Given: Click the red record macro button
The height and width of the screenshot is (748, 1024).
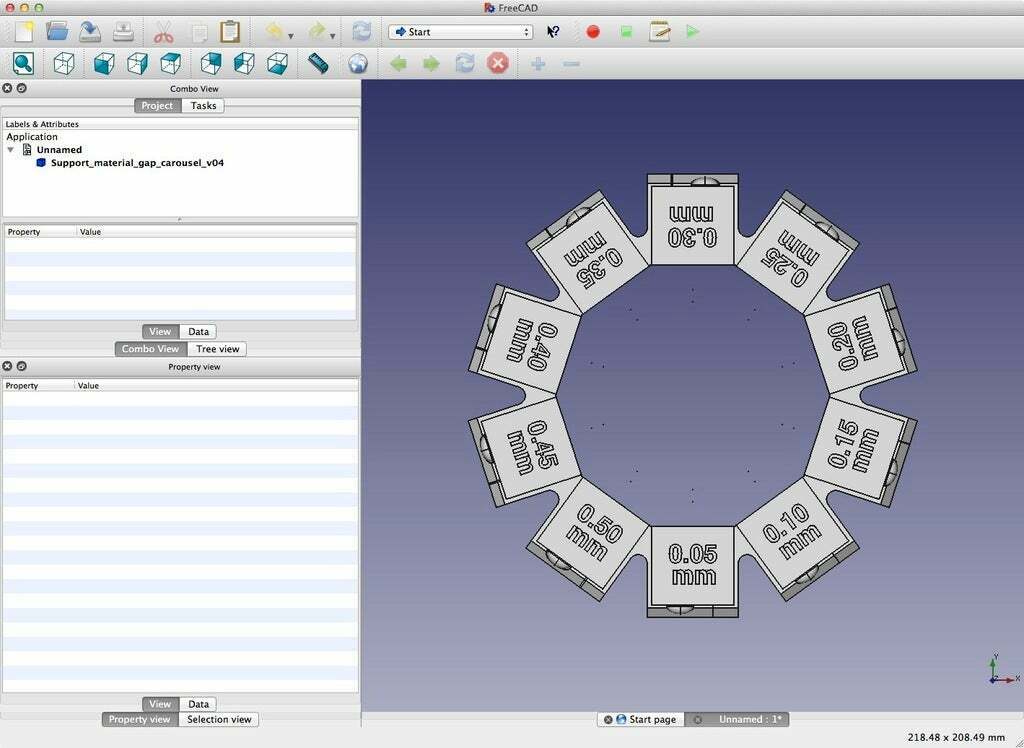Looking at the screenshot, I should tap(593, 32).
